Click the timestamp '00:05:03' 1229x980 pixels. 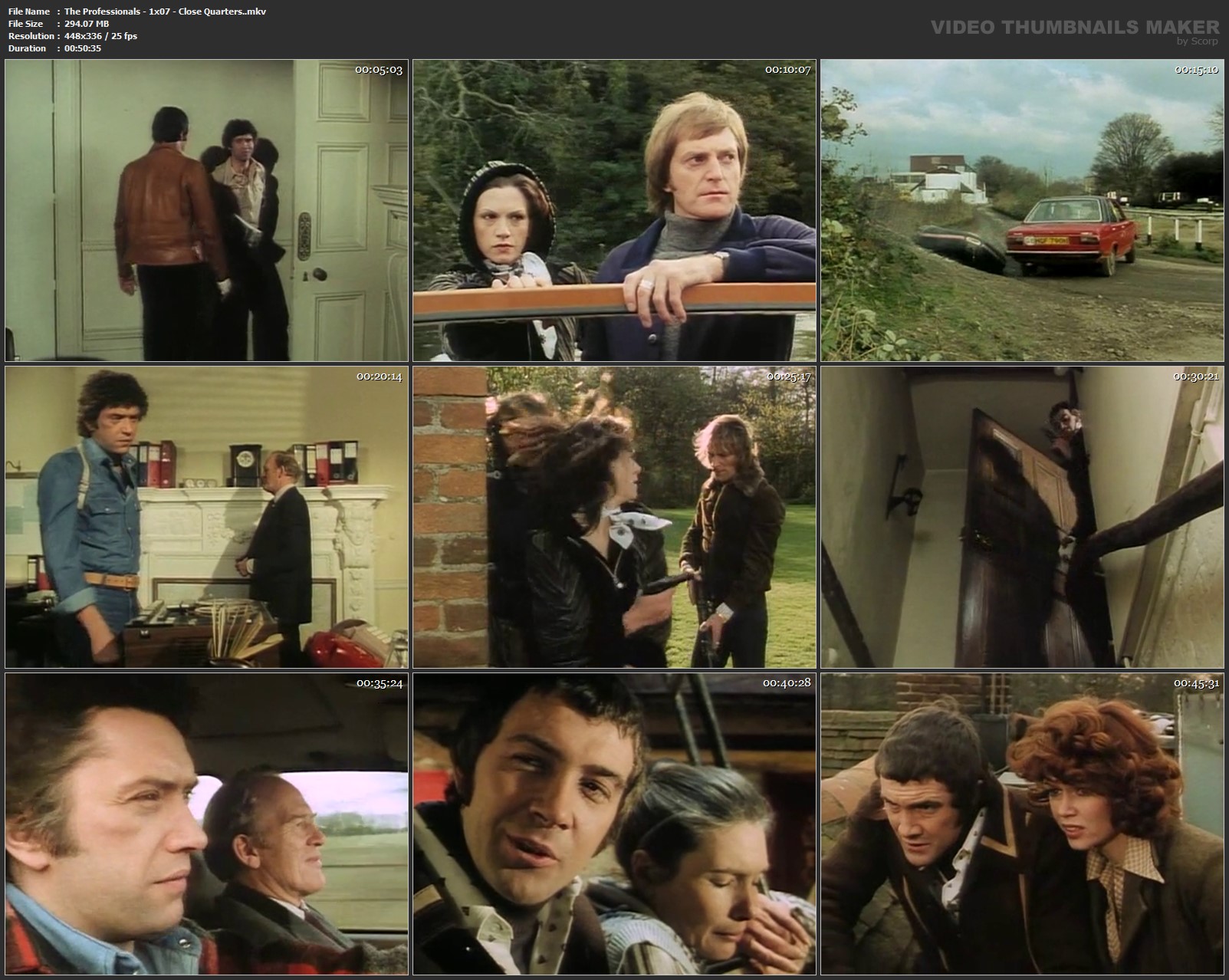[379, 70]
